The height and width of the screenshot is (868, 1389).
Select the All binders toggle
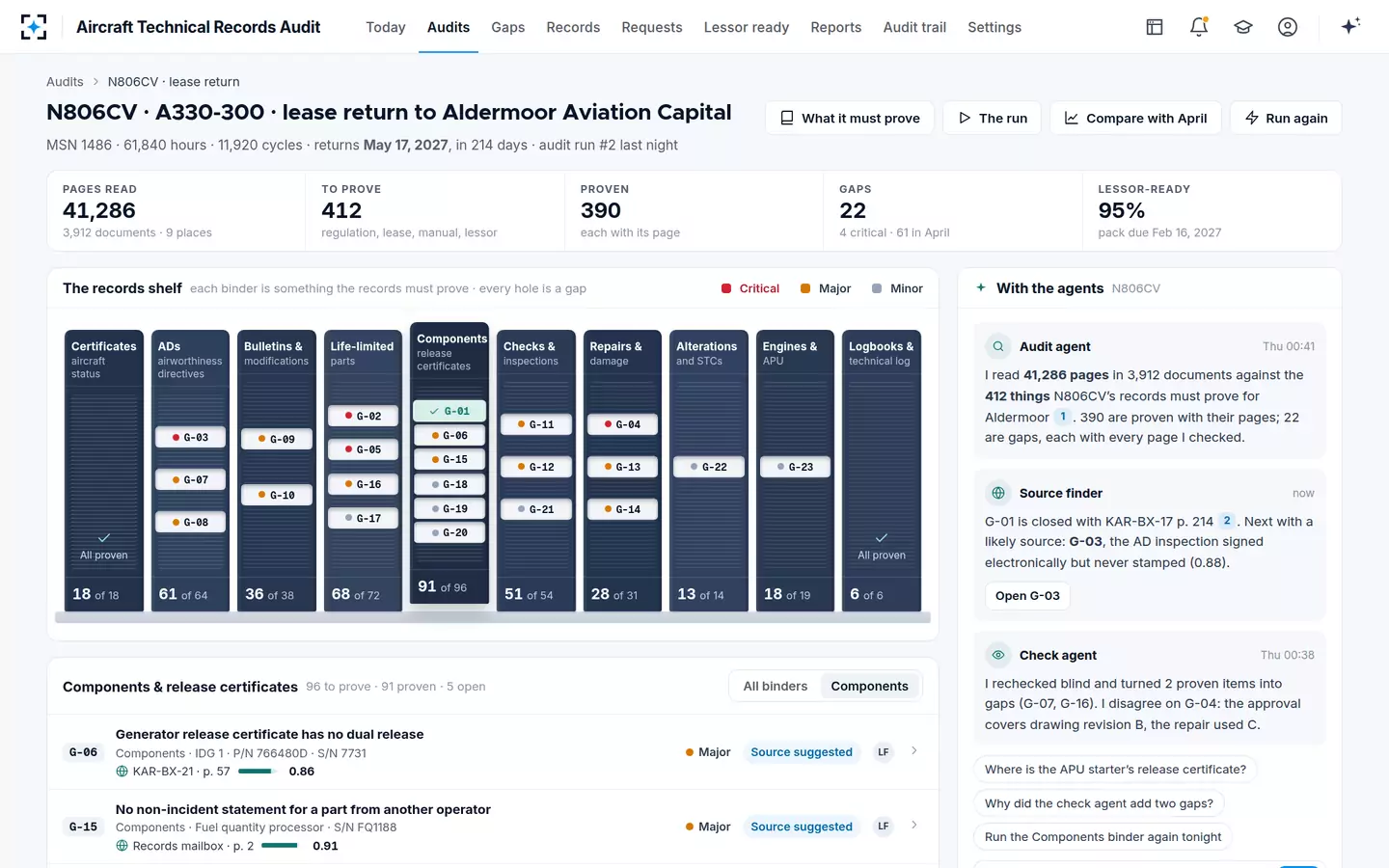pyautogui.click(x=776, y=687)
